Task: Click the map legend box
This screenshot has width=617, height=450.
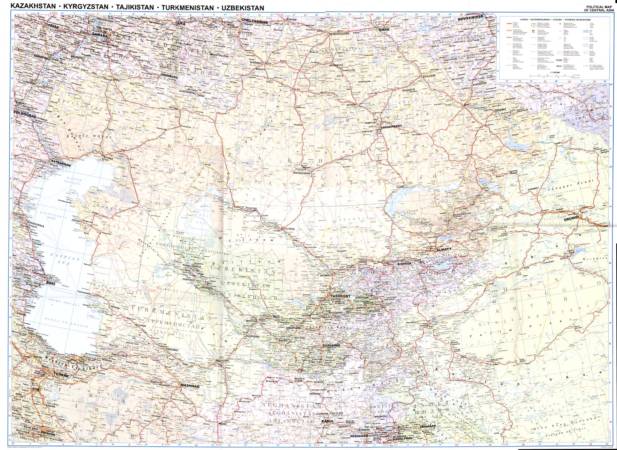Action: point(554,49)
